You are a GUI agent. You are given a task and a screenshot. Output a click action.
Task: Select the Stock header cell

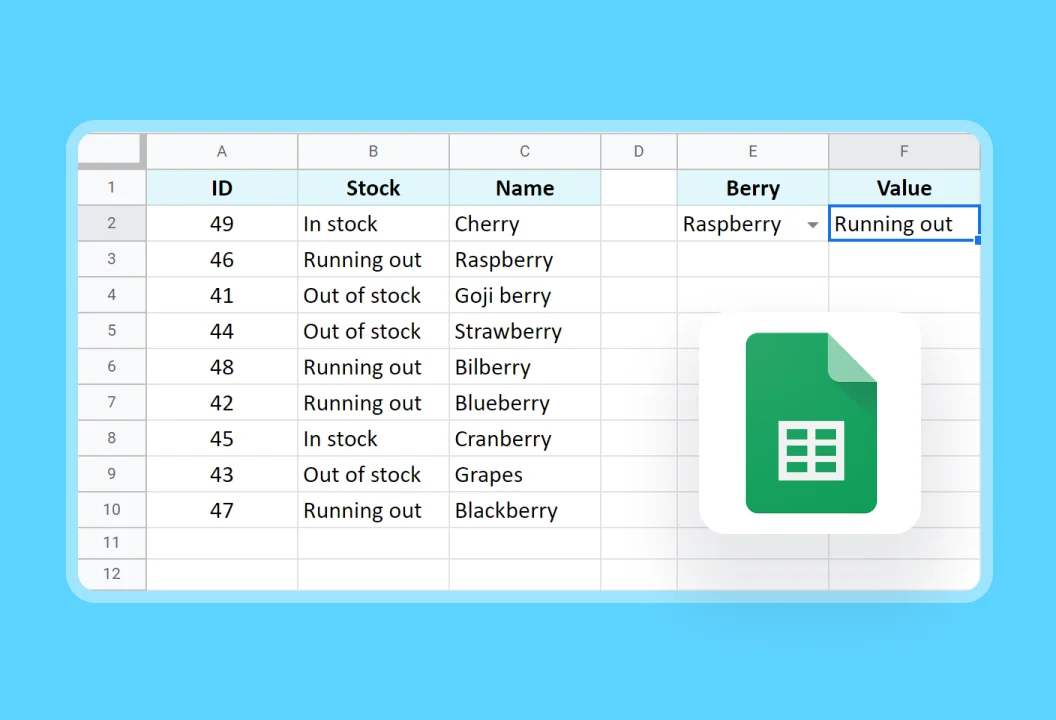click(372, 188)
